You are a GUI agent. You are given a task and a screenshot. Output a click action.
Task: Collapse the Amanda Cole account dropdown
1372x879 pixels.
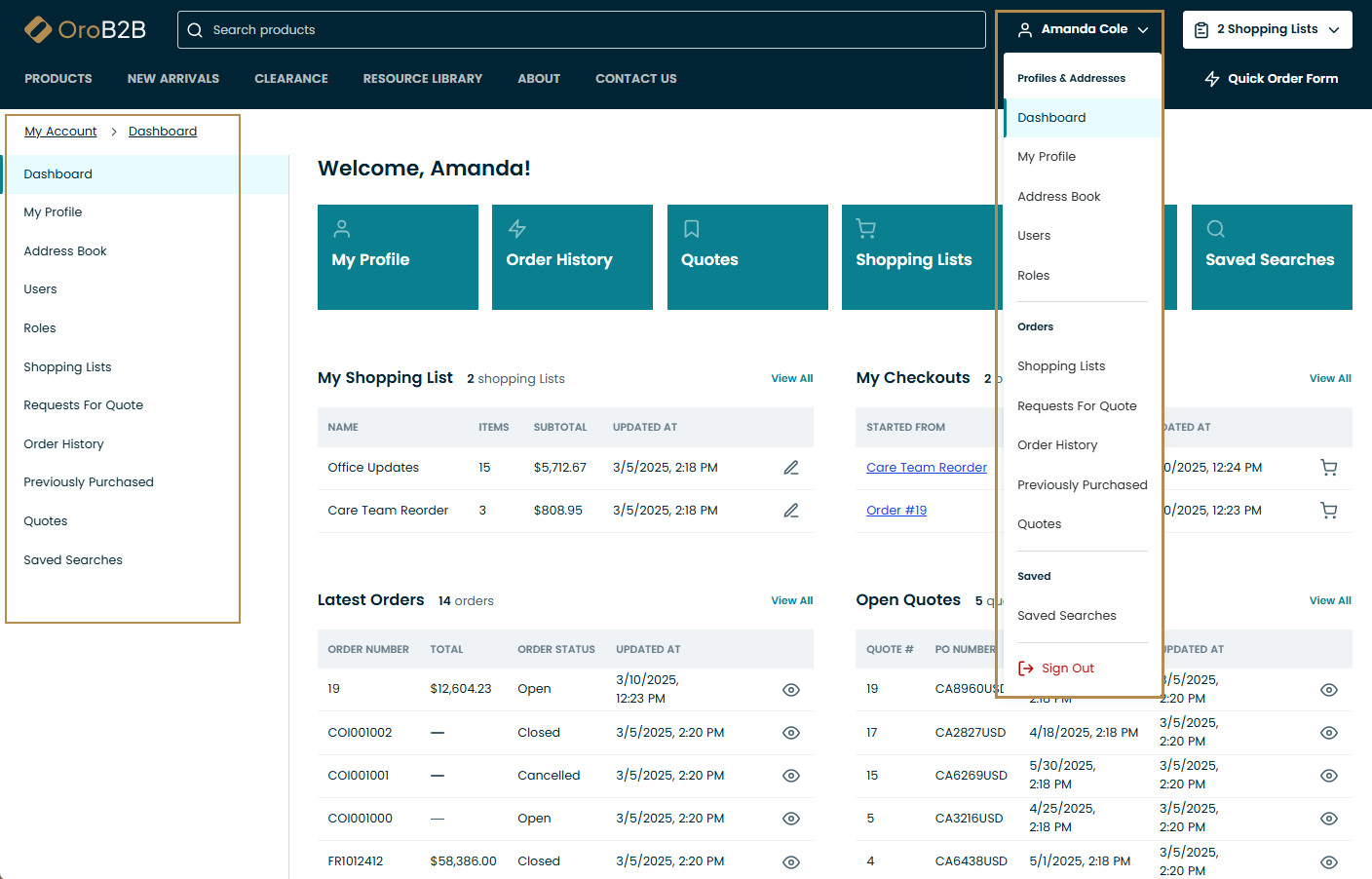pyautogui.click(x=1084, y=29)
